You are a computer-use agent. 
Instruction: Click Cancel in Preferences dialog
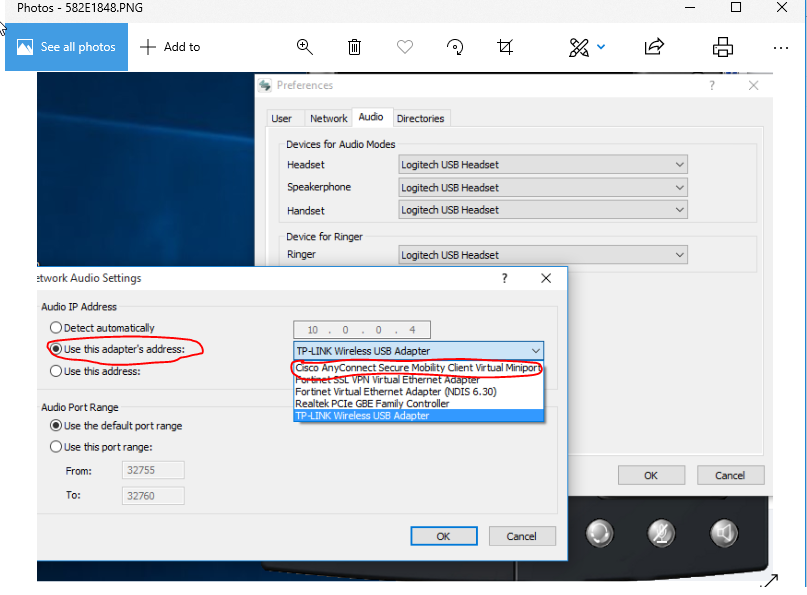click(x=730, y=475)
